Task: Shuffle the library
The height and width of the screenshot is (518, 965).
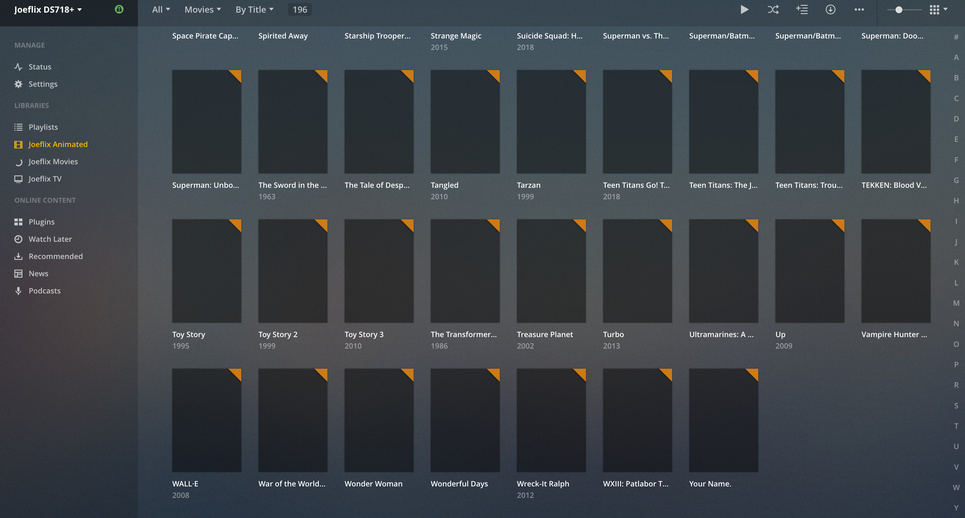Action: [x=773, y=9]
